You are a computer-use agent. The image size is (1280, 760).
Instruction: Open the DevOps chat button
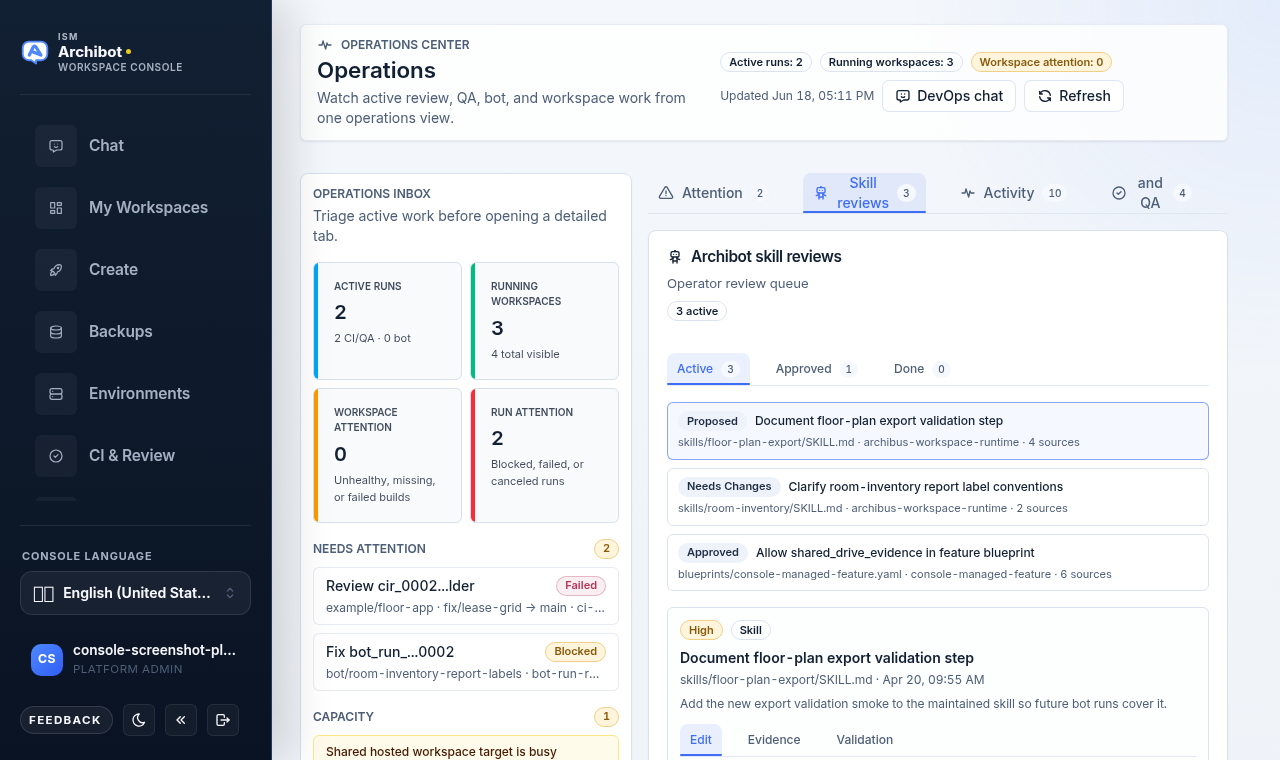tap(949, 96)
